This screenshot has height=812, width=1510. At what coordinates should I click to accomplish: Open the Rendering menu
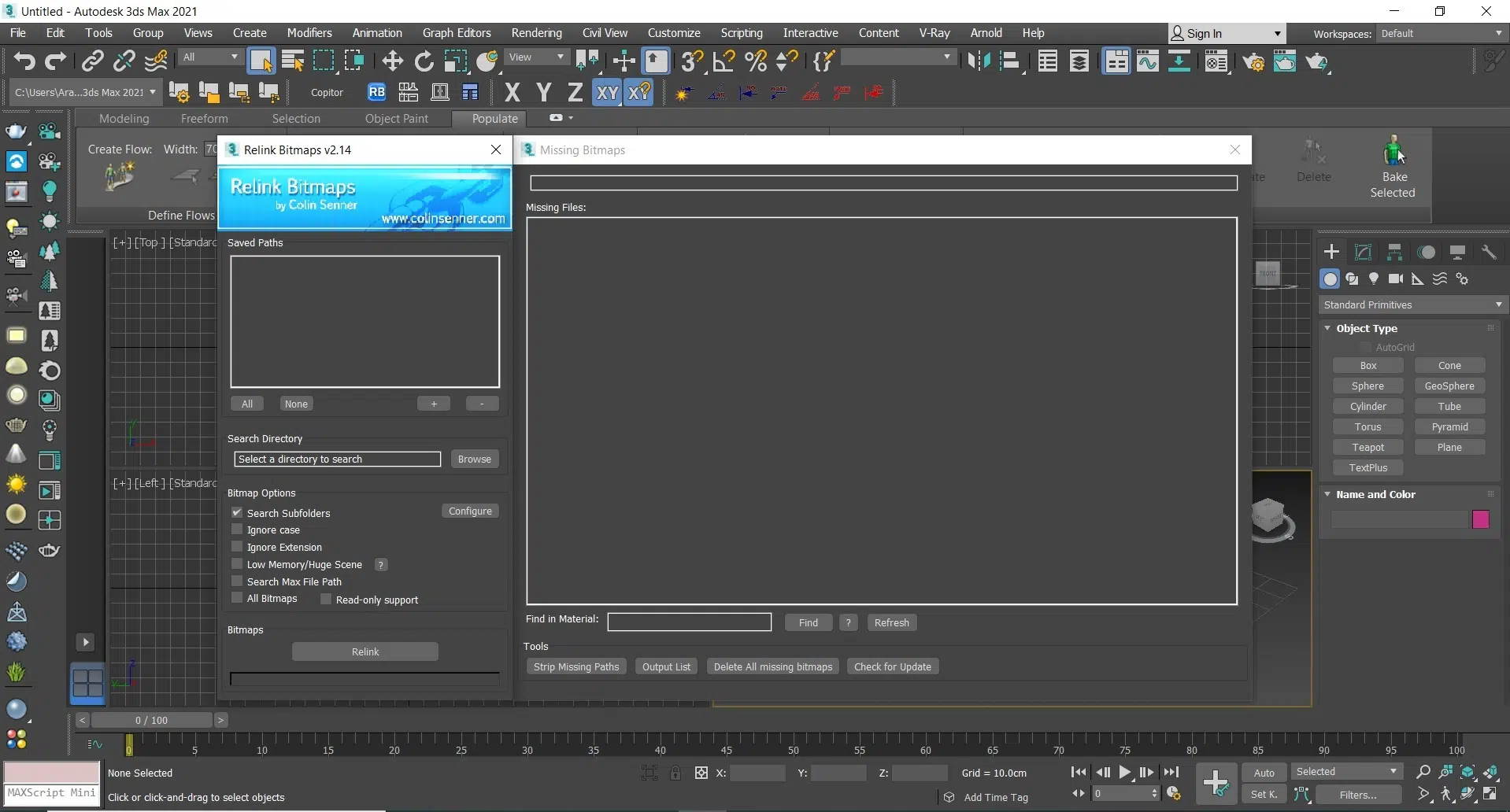coord(536,33)
